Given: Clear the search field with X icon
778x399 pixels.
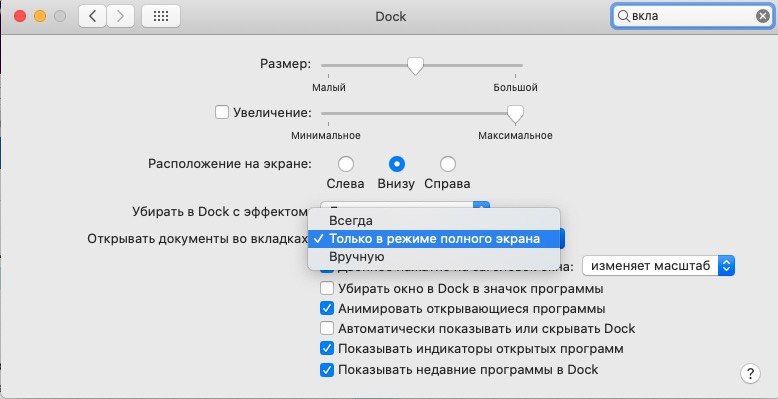Looking at the screenshot, I should click(x=763, y=16).
